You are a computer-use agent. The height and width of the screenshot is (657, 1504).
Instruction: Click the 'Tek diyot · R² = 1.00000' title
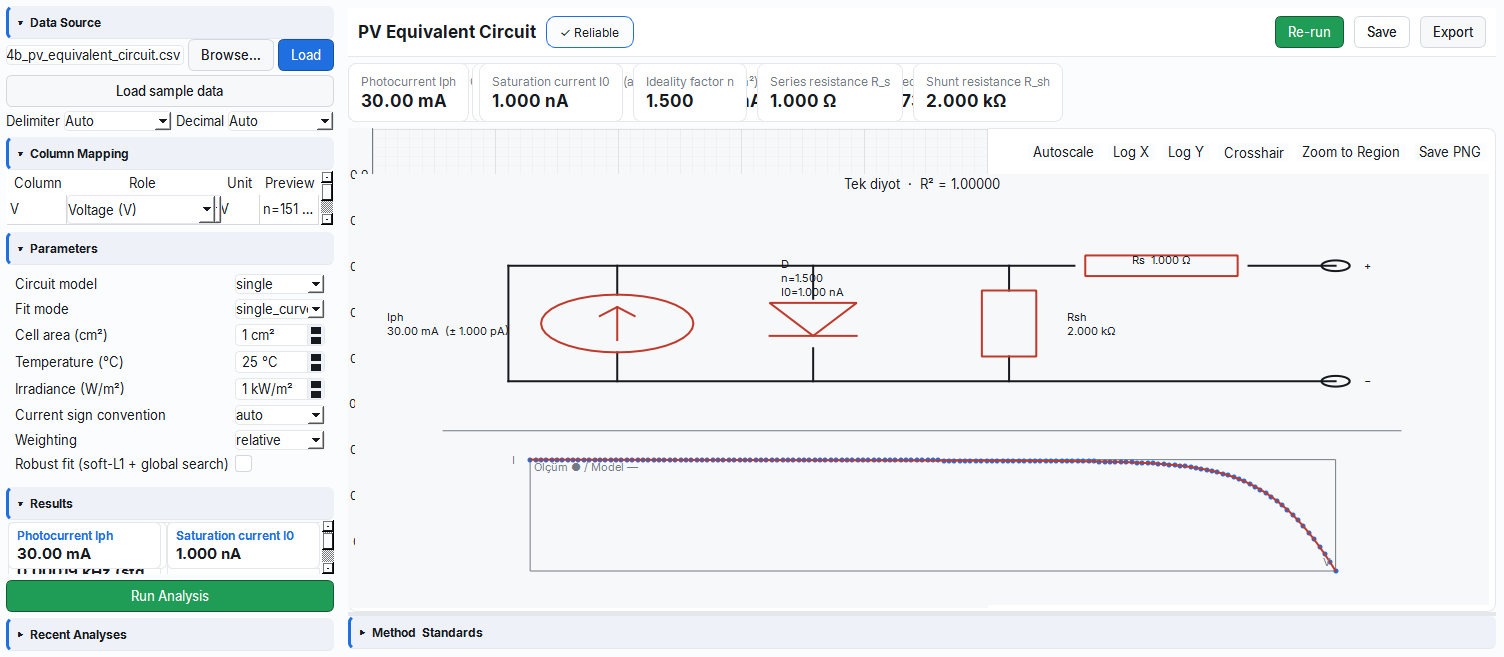pyautogui.click(x=922, y=184)
